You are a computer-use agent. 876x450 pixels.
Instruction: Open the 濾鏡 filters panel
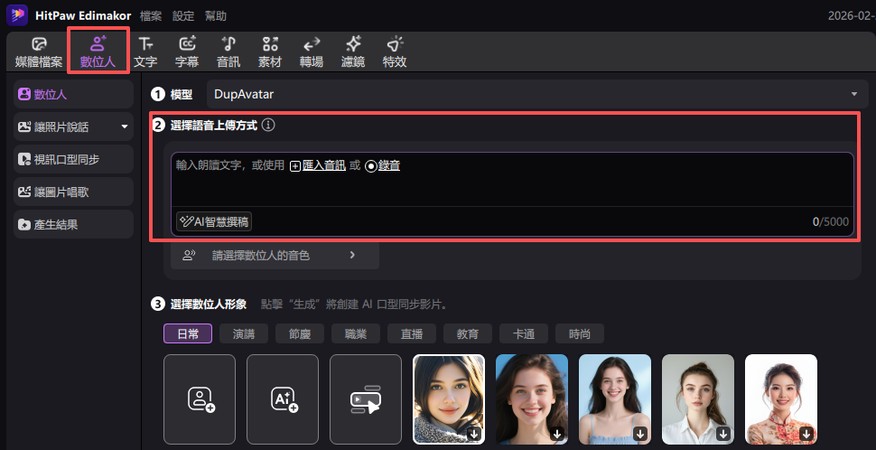(x=353, y=53)
